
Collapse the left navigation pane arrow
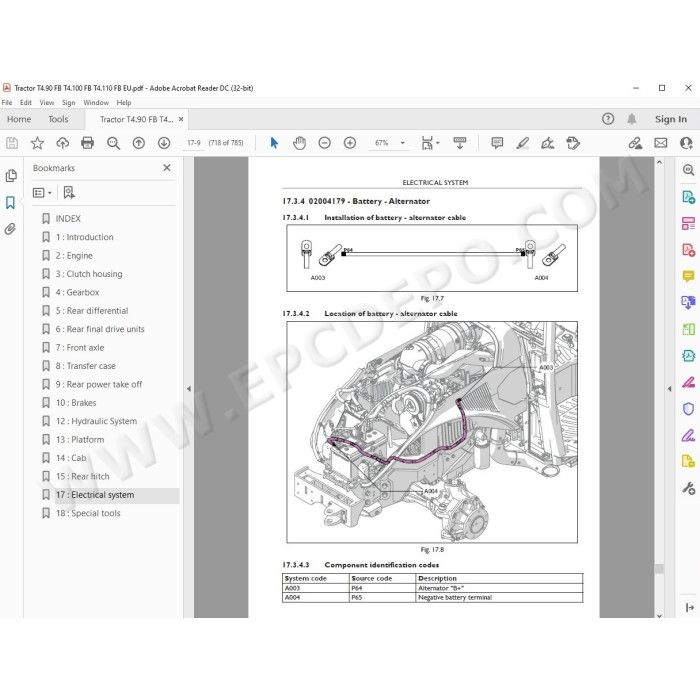(x=189, y=389)
